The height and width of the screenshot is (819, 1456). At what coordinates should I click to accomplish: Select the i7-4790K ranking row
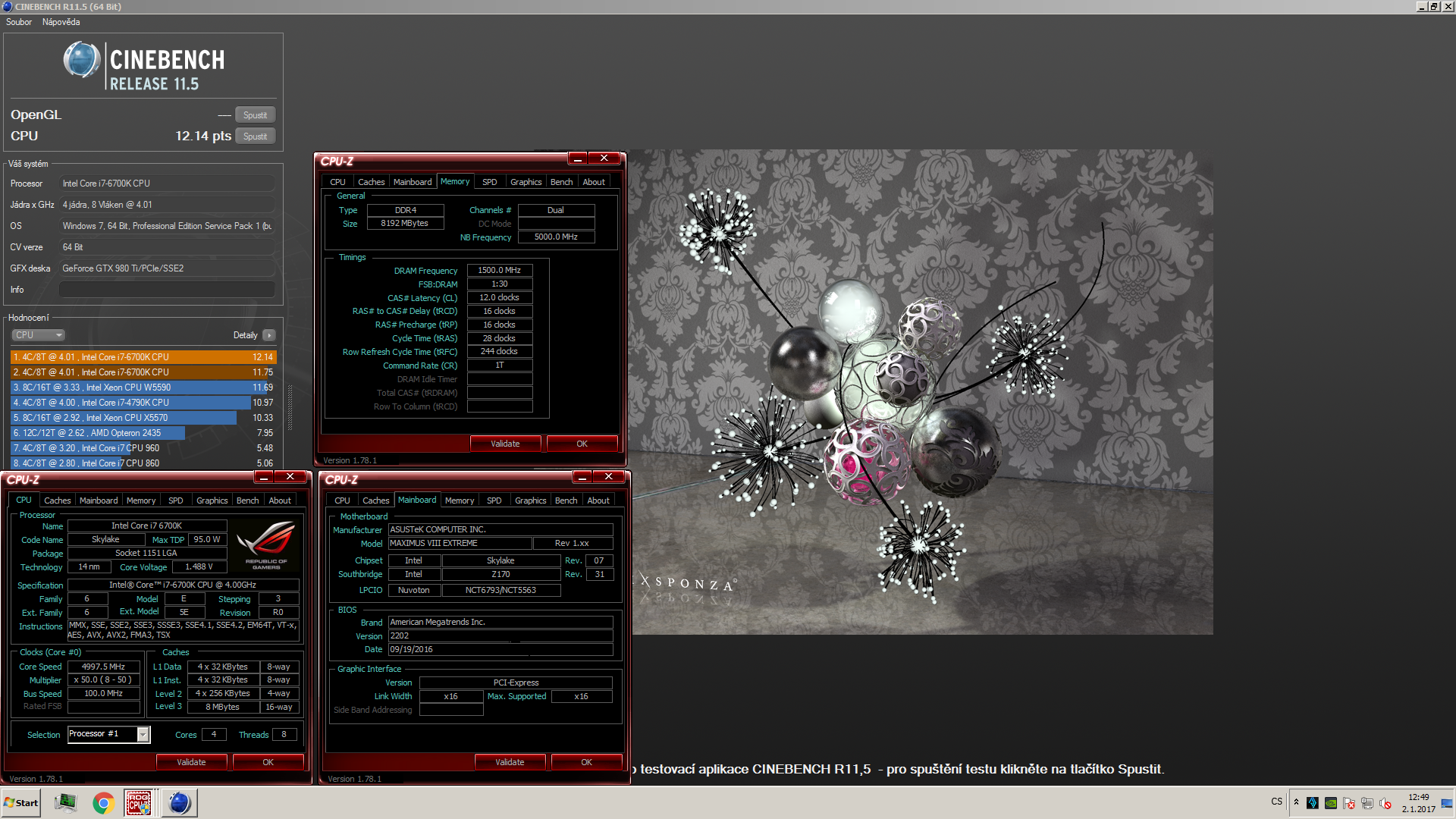pyautogui.click(x=143, y=403)
